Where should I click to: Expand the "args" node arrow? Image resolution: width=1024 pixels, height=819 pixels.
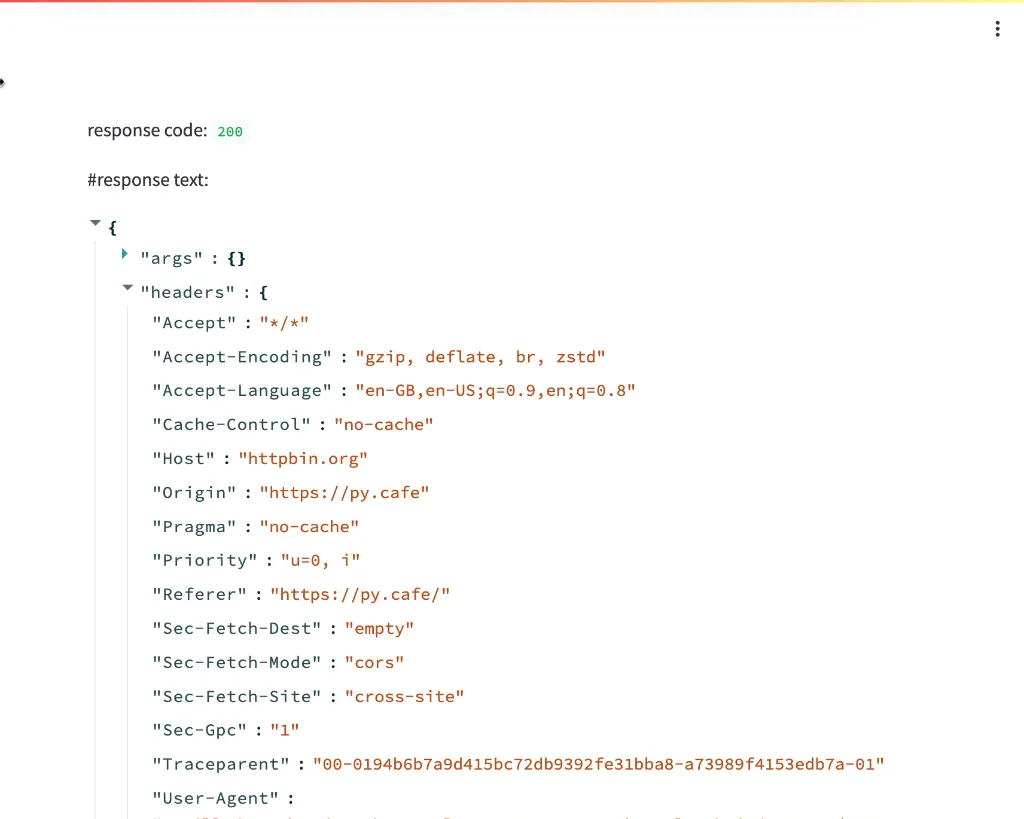pyautogui.click(x=125, y=255)
